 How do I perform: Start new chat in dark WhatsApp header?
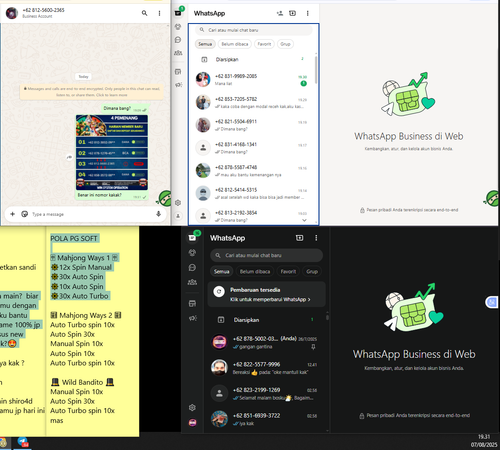coord(299,238)
